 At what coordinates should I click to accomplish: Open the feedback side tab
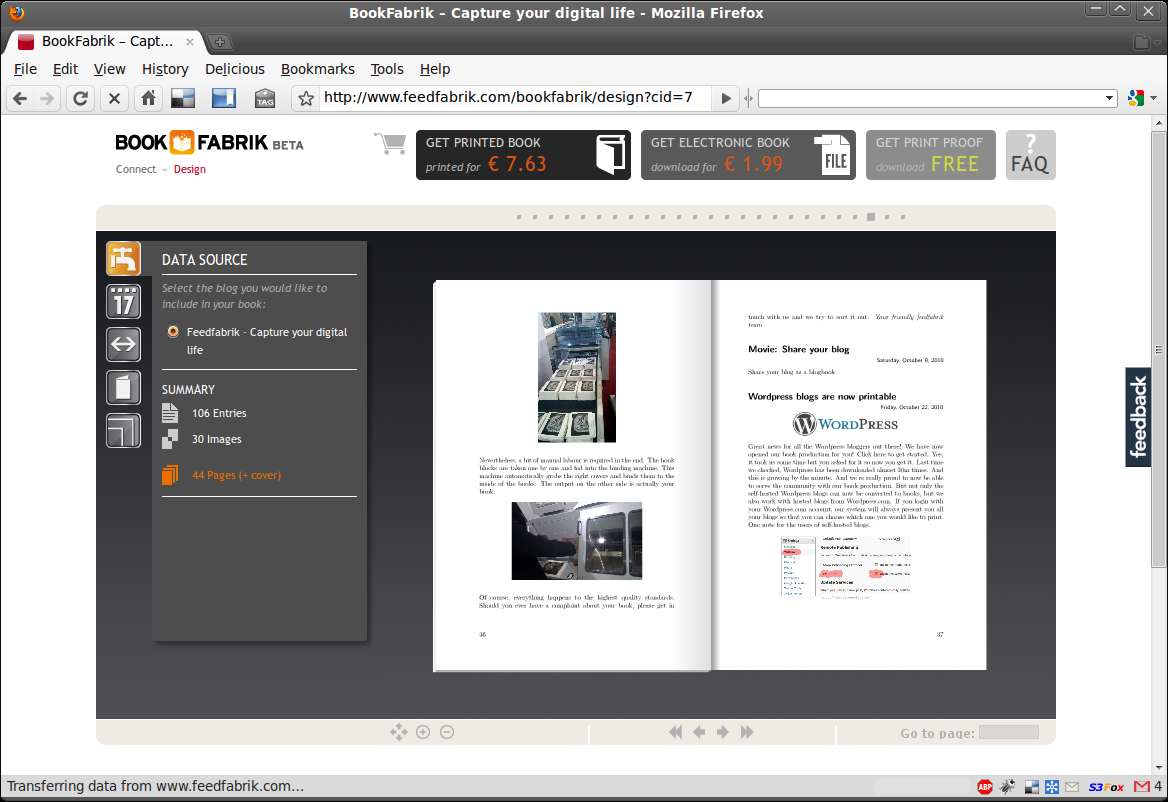1137,416
